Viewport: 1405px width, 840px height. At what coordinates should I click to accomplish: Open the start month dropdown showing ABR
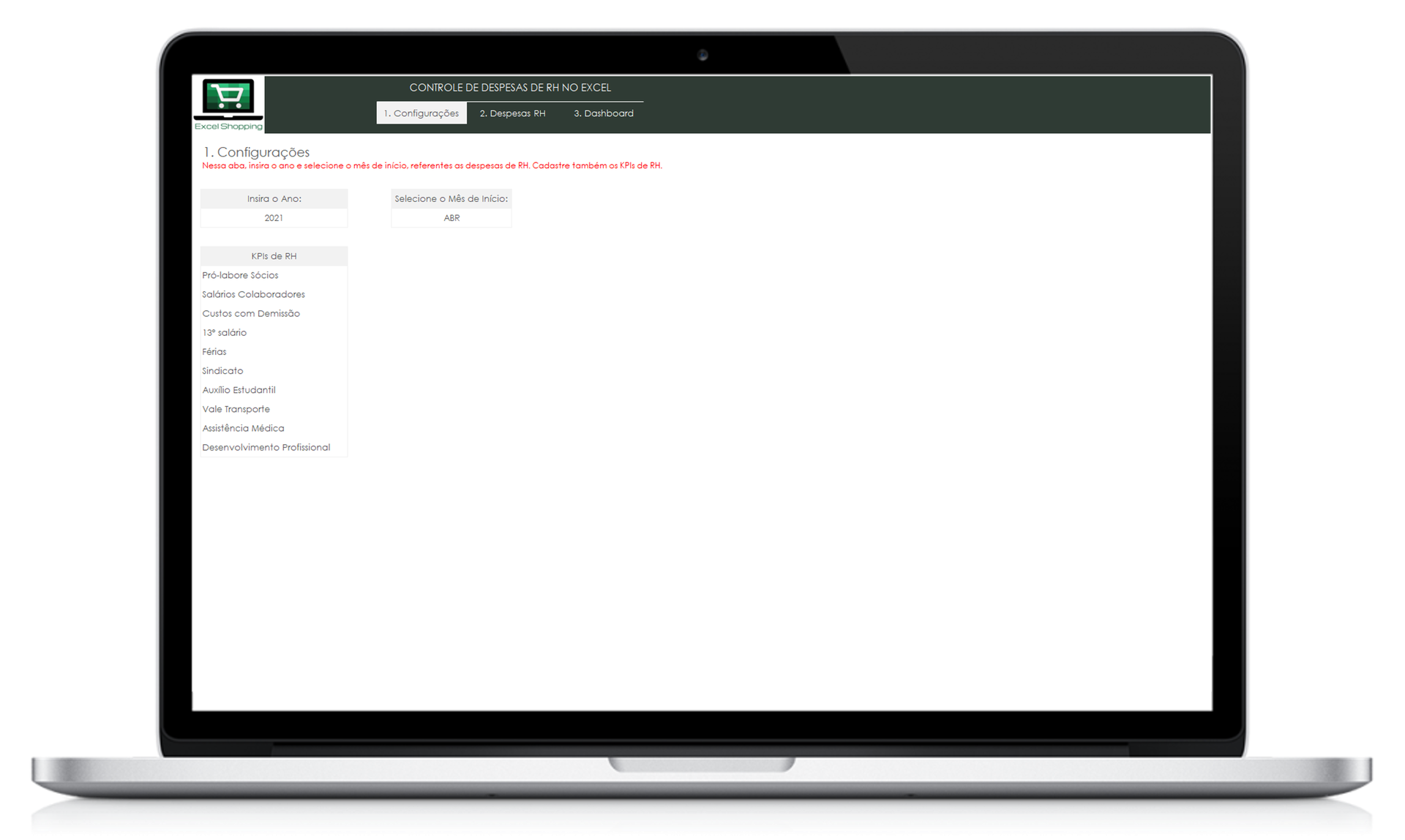point(452,218)
